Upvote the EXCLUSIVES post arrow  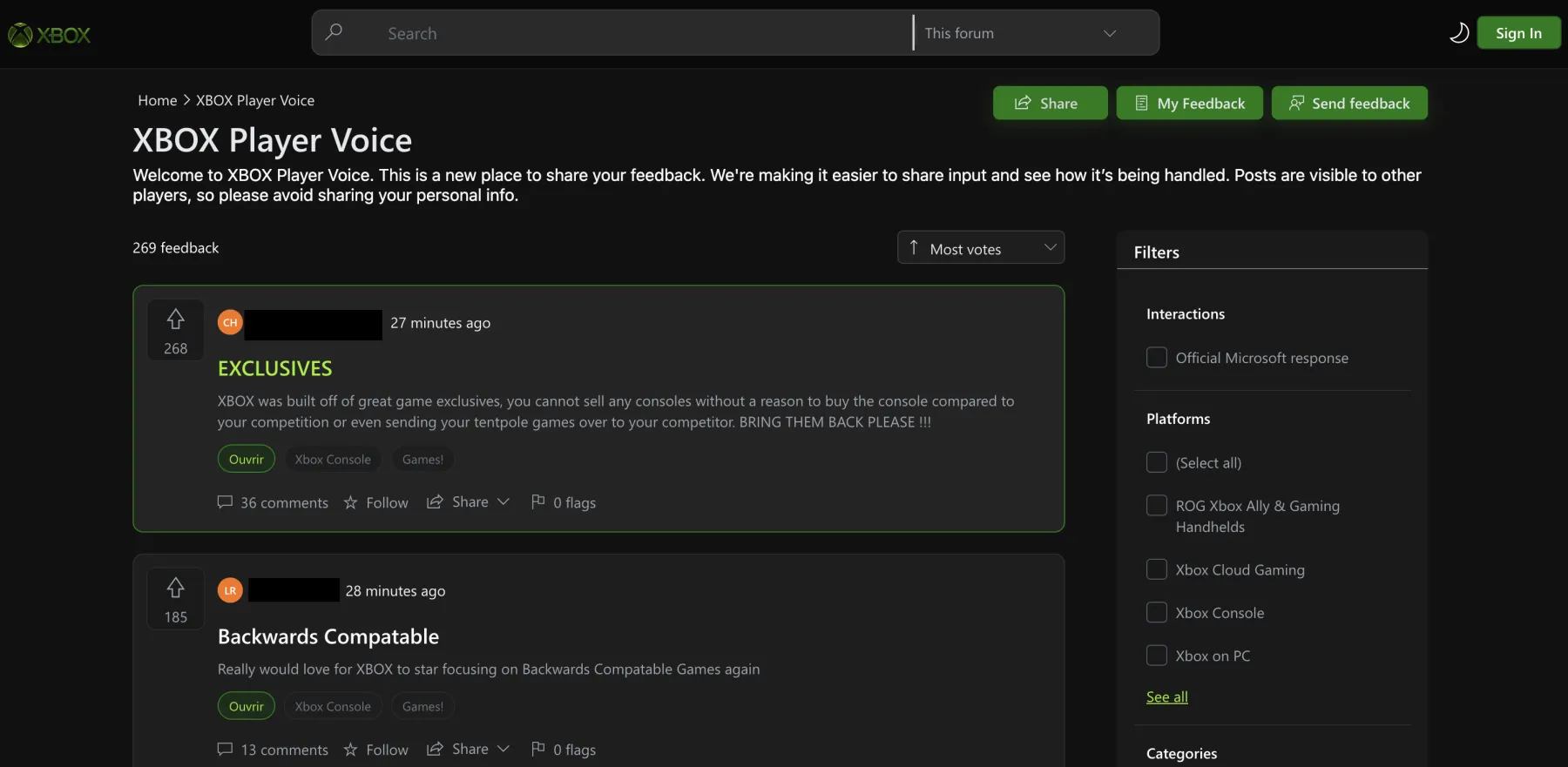[x=176, y=320]
